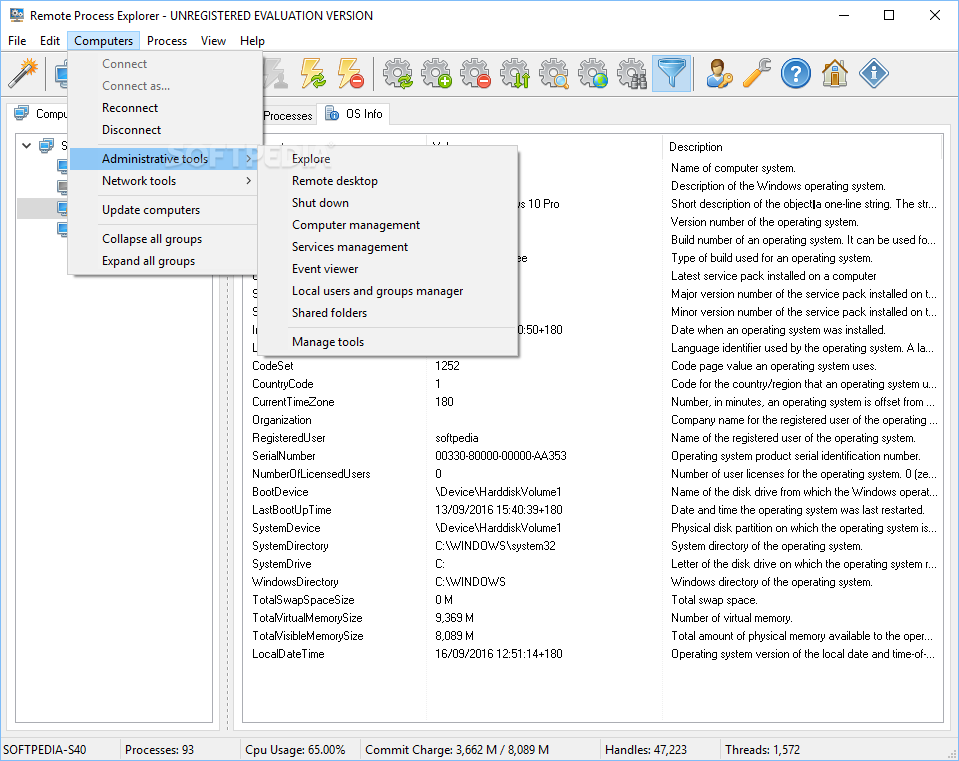
Task: Select Explore in Administrative tools submenu
Action: (x=388, y=159)
